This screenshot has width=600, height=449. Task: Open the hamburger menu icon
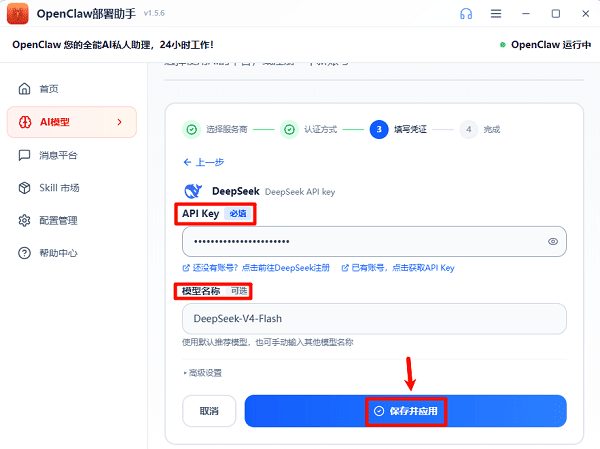pos(496,14)
